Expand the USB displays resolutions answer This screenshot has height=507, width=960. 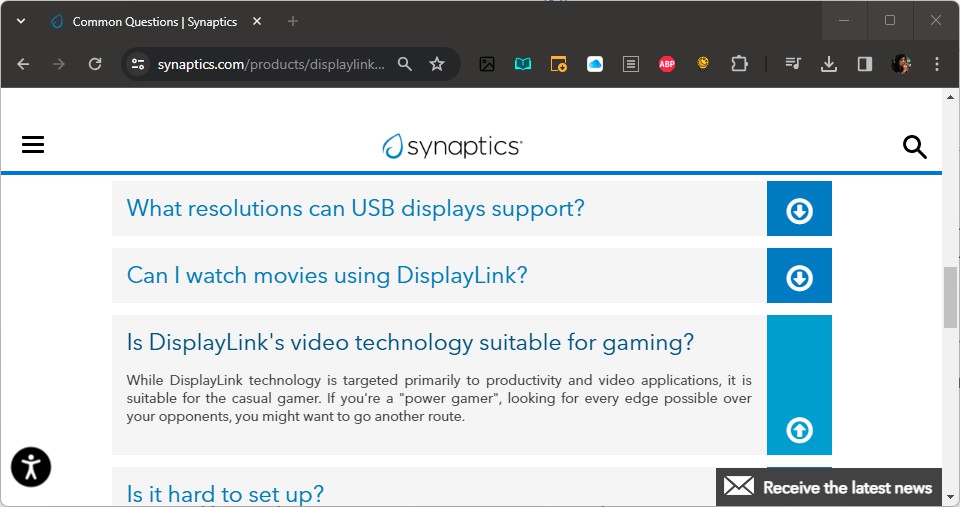pyautogui.click(x=799, y=208)
